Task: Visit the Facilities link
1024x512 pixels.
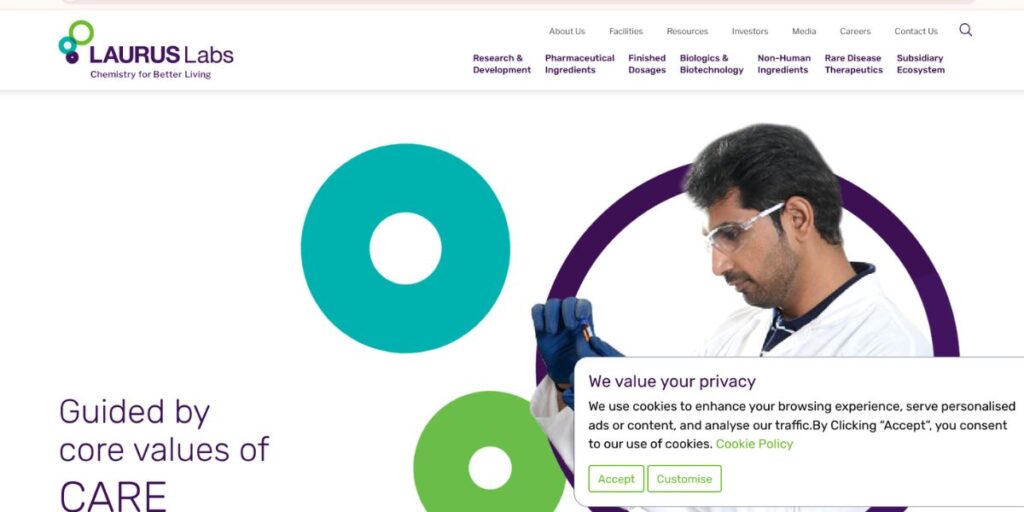Action: pyautogui.click(x=626, y=31)
